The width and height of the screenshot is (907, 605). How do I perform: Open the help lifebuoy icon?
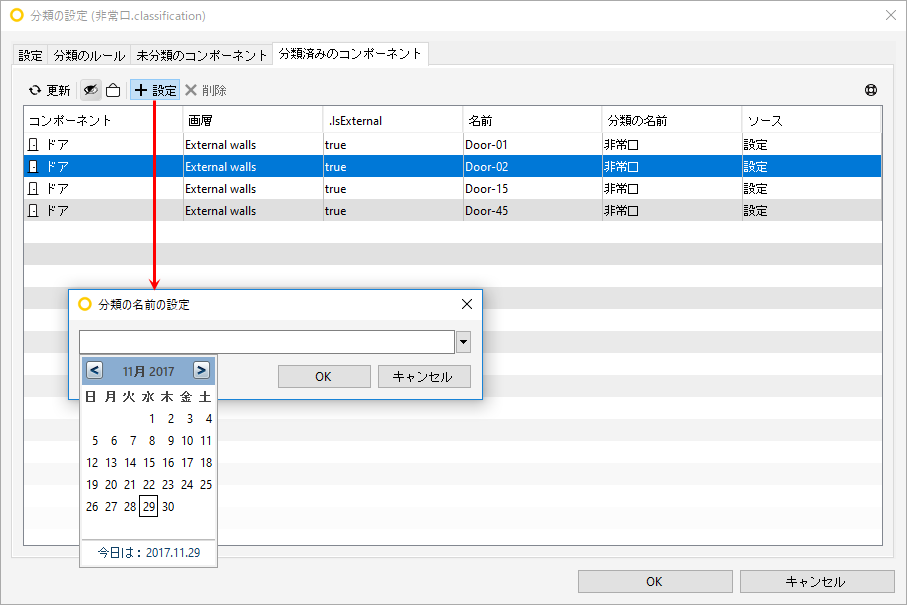click(871, 90)
